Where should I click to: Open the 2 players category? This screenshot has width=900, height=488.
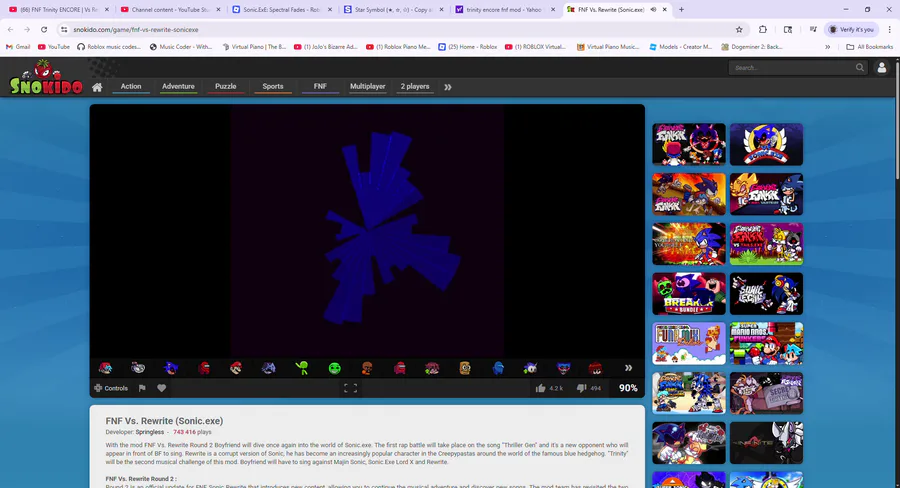click(x=414, y=87)
